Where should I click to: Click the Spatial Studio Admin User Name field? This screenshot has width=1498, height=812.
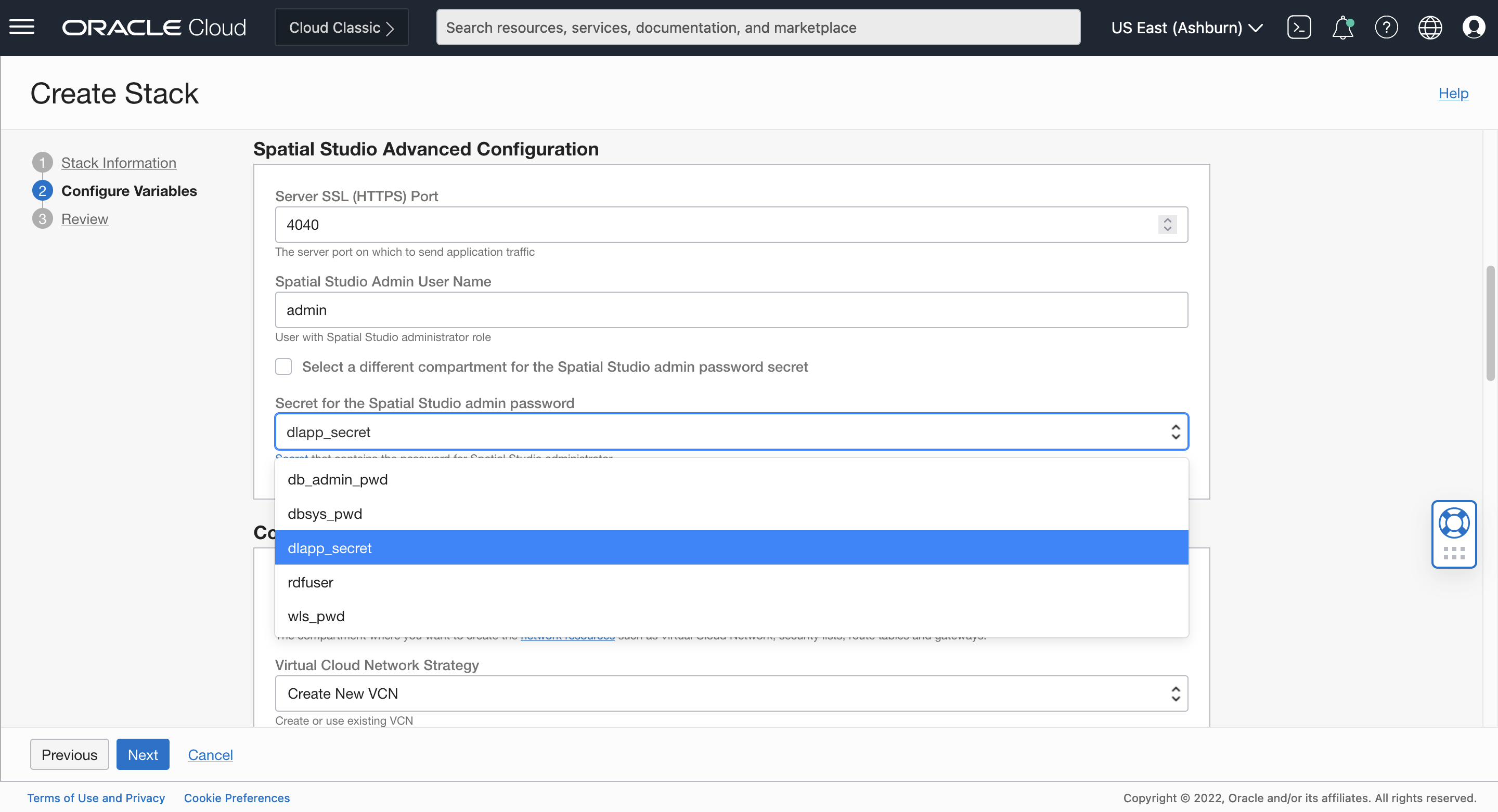click(731, 310)
